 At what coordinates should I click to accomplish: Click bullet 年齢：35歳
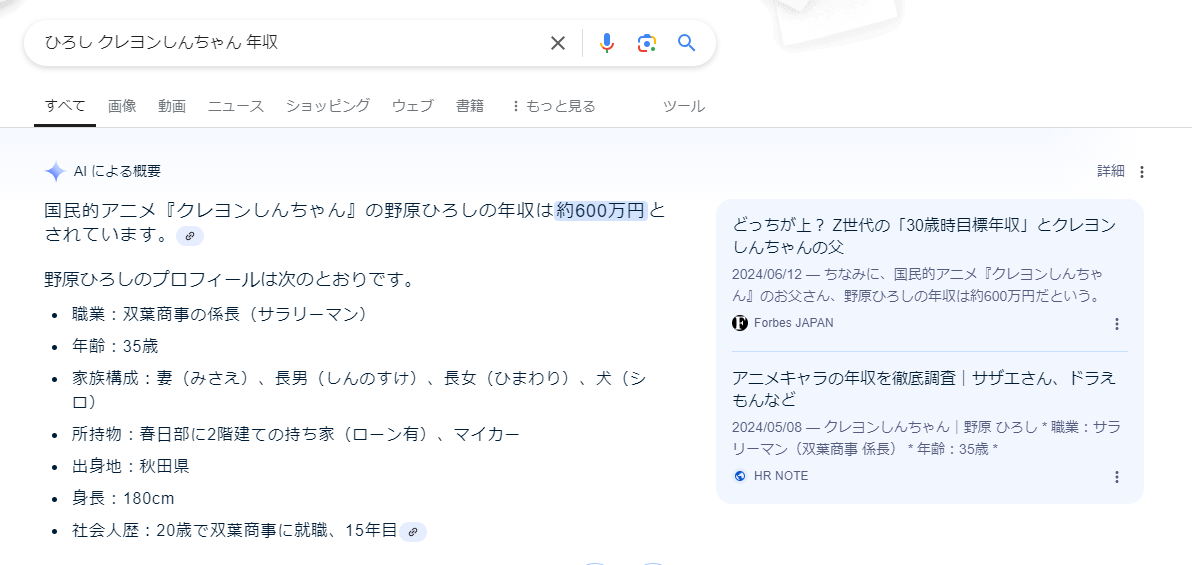click(x=115, y=347)
